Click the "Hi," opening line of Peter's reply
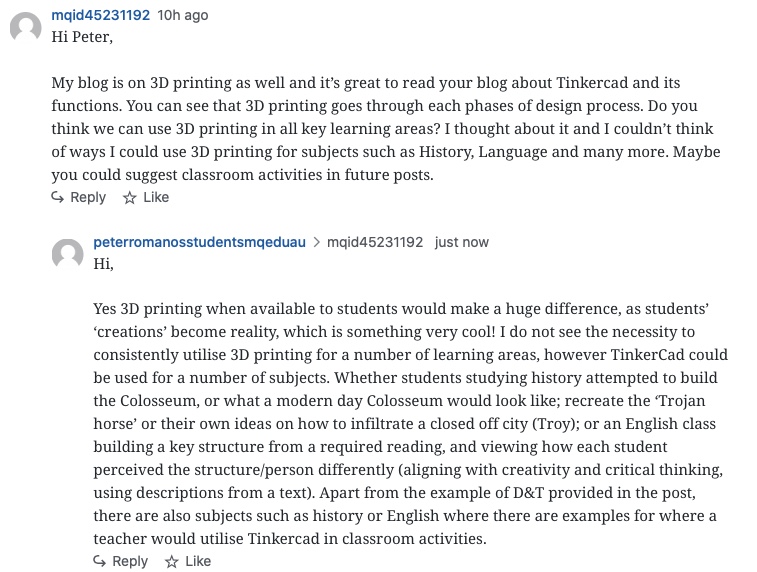Image resolution: width=757 pixels, height=572 pixels. pos(104,264)
